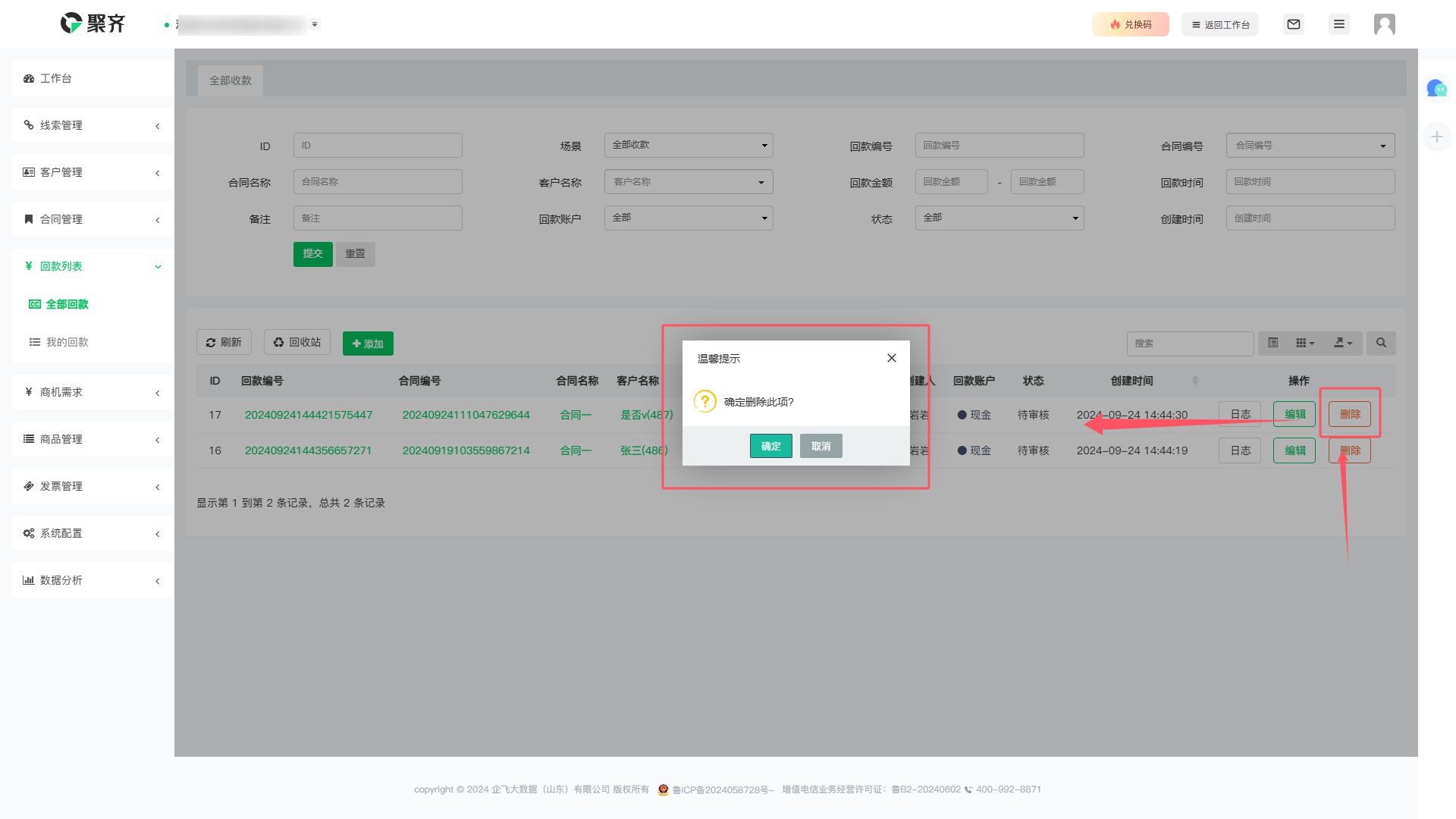Expand 系统配置 menu

(93, 533)
